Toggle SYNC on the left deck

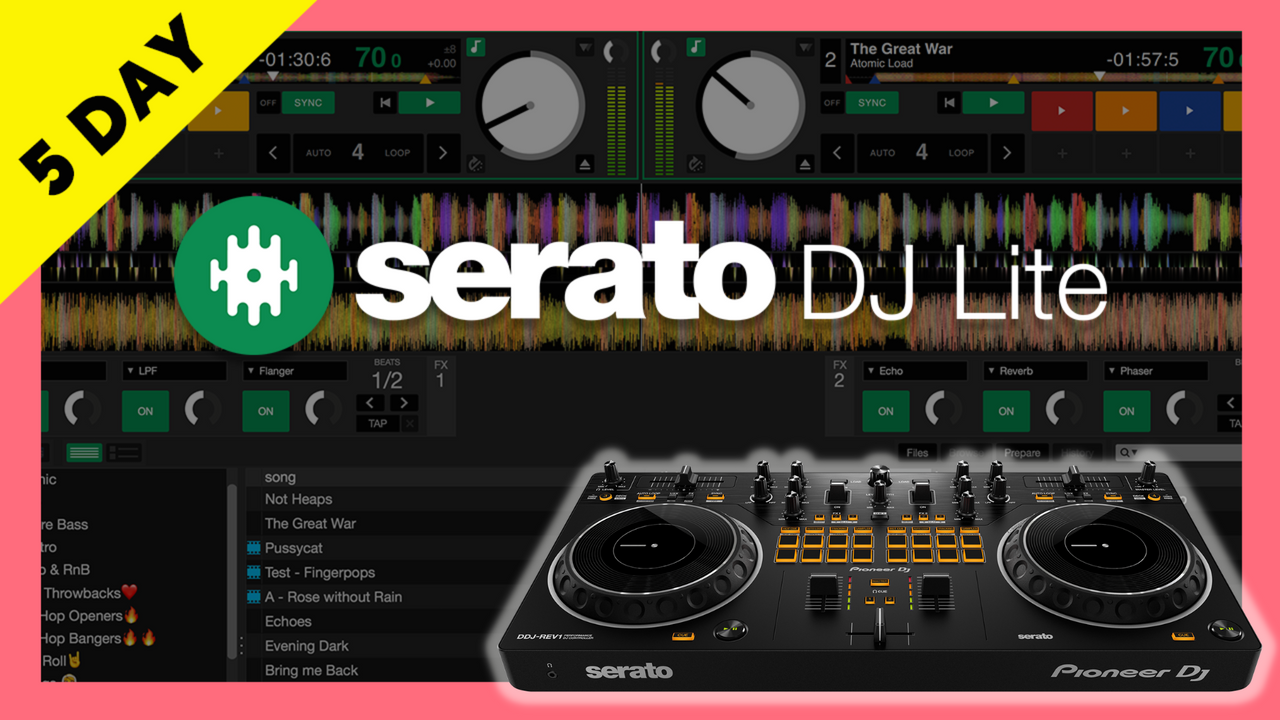tap(308, 102)
